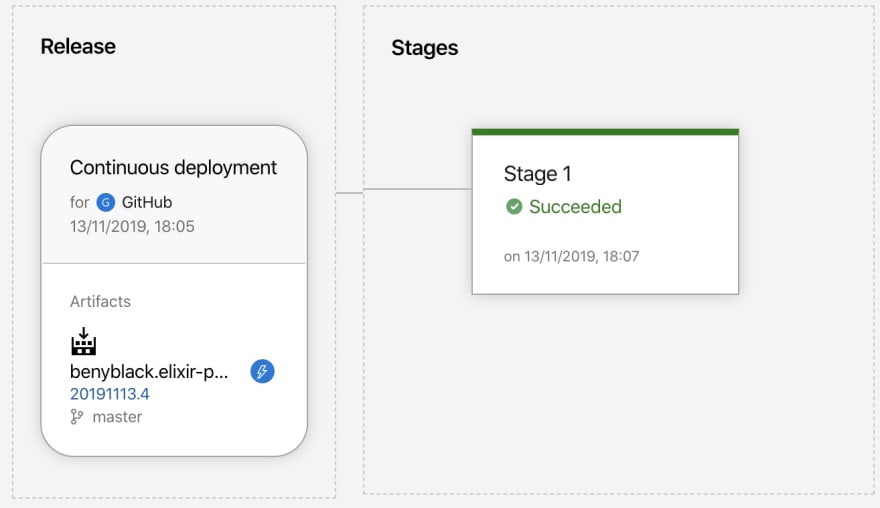
Task: Click the word 'for' before GitHub
Action: coord(80,202)
